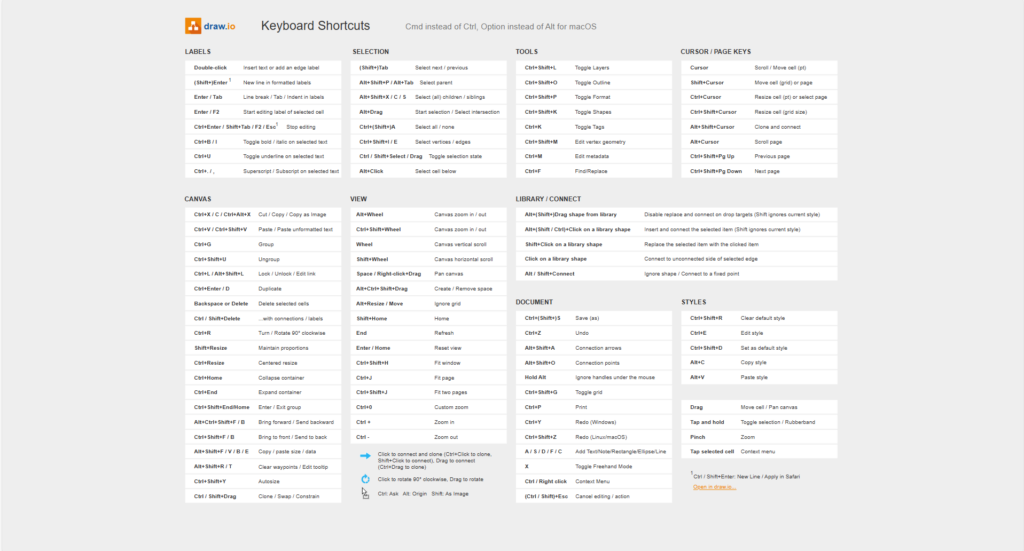The width and height of the screenshot is (1024, 551).
Task: Open the 'Open in draw.io...' link
Action: click(714, 487)
